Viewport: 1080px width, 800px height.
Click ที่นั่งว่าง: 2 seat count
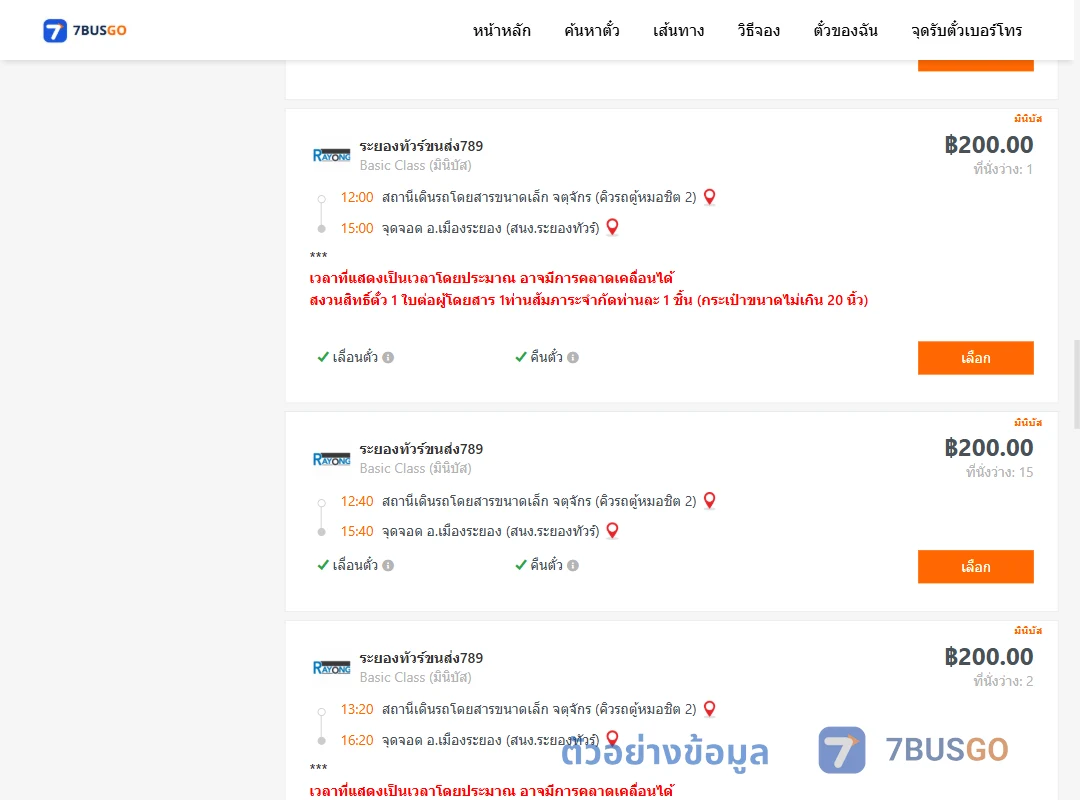pyautogui.click(x=1003, y=681)
